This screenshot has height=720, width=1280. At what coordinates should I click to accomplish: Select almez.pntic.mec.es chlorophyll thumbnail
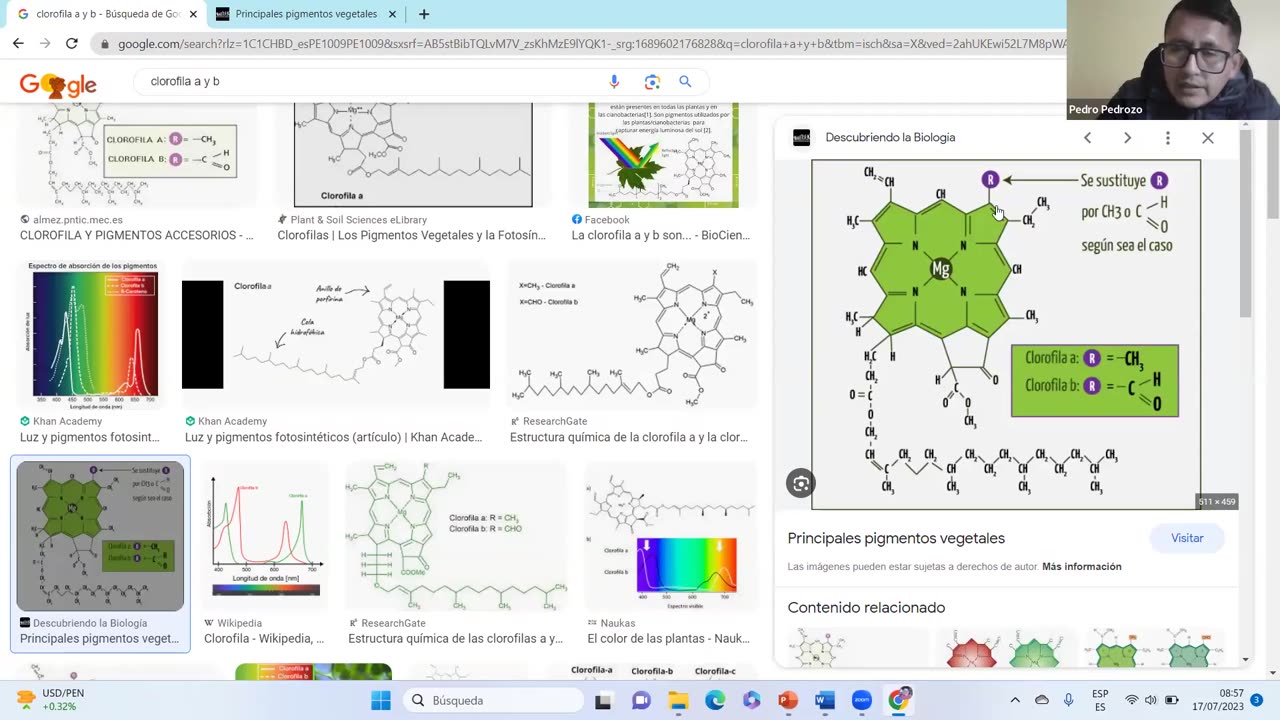[x=137, y=155]
